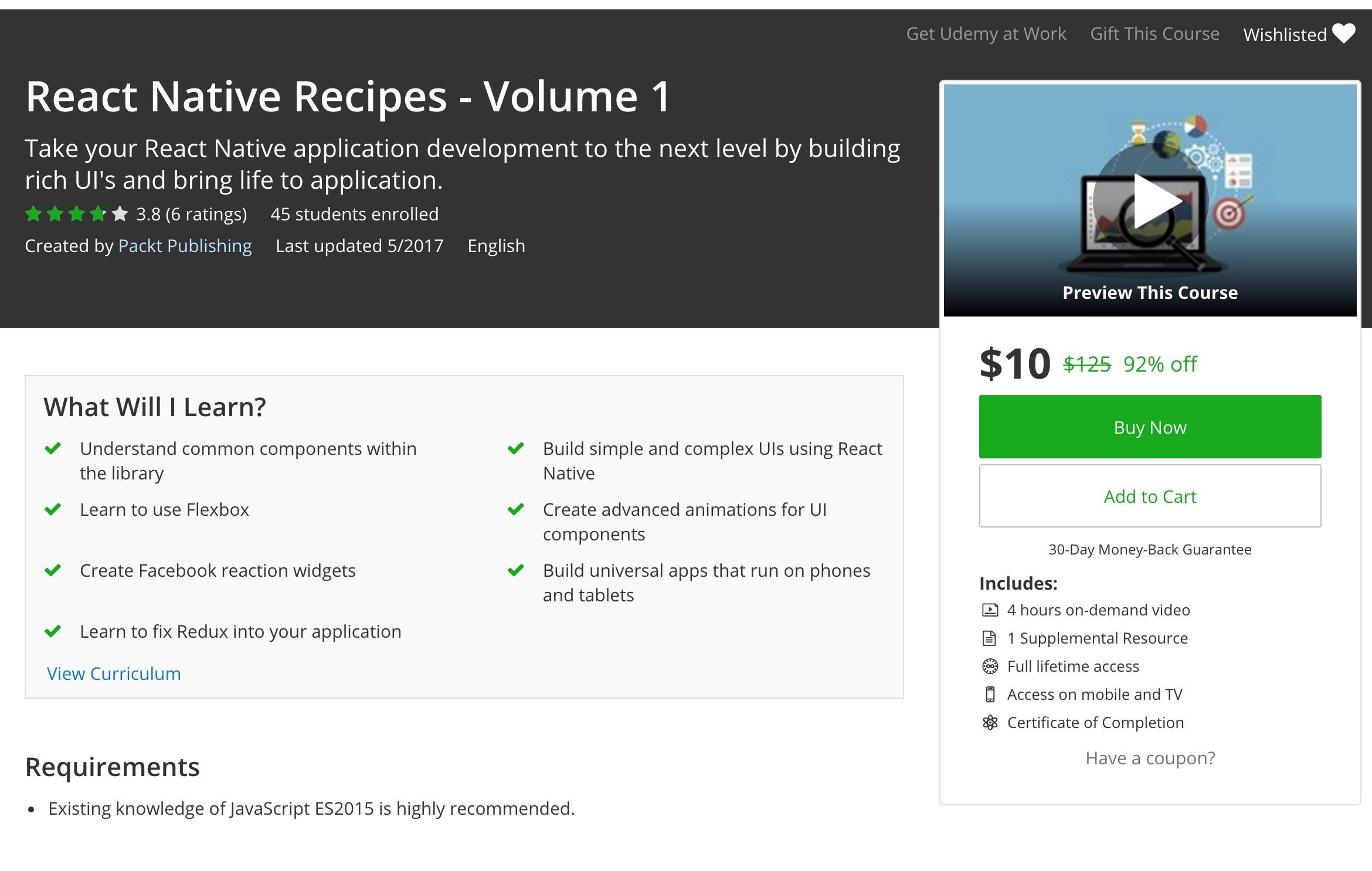
Task: Click checkmark beside Learn to use Flexbox
Action: [53, 509]
